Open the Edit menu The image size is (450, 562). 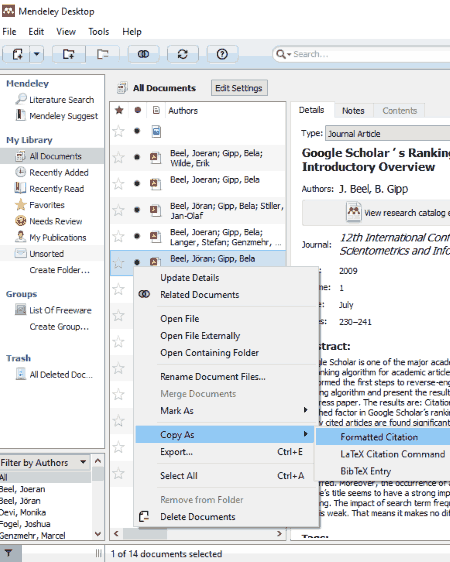coord(36,32)
